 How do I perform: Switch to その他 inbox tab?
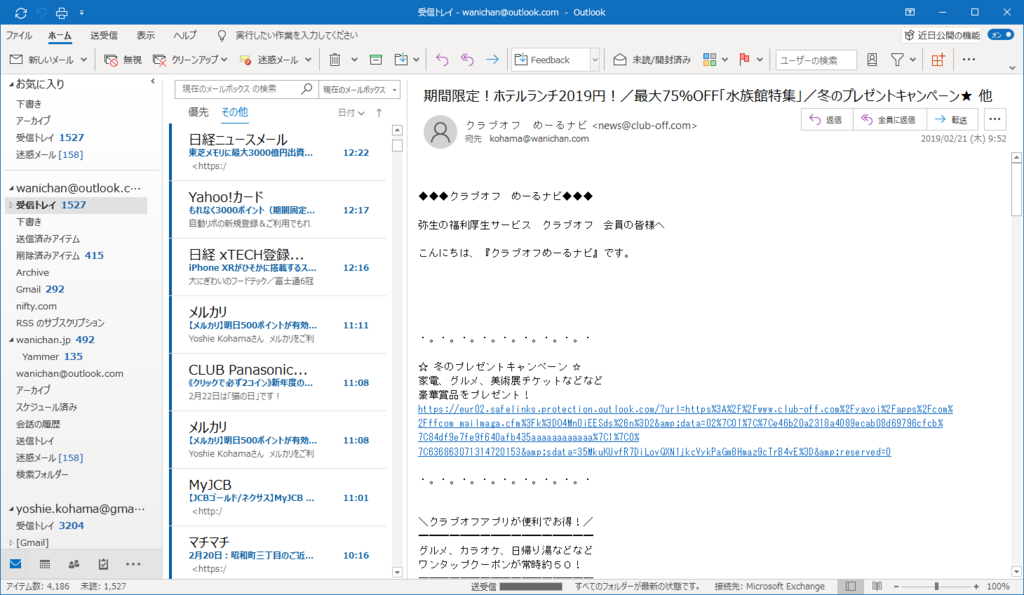click(x=234, y=112)
